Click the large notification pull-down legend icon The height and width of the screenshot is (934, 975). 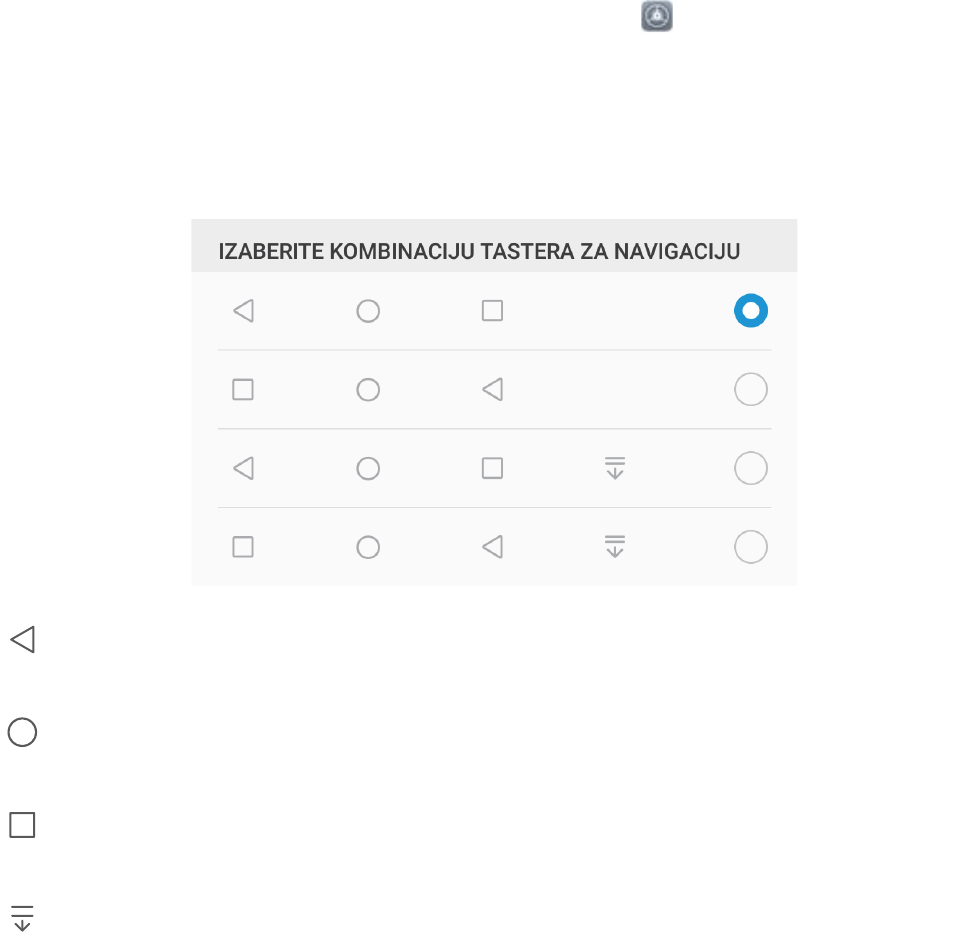(x=22, y=917)
